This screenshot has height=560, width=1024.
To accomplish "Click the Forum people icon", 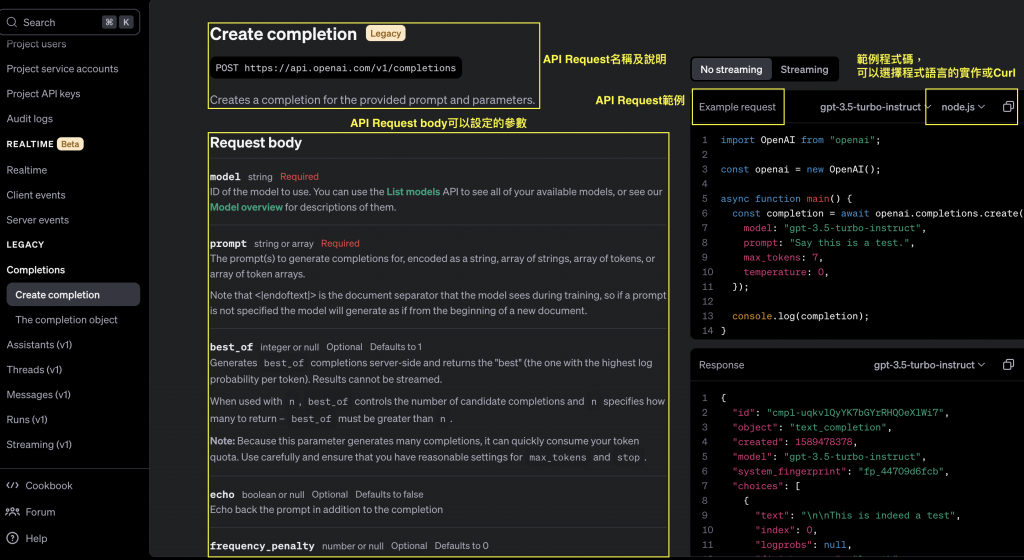I will tap(12, 512).
